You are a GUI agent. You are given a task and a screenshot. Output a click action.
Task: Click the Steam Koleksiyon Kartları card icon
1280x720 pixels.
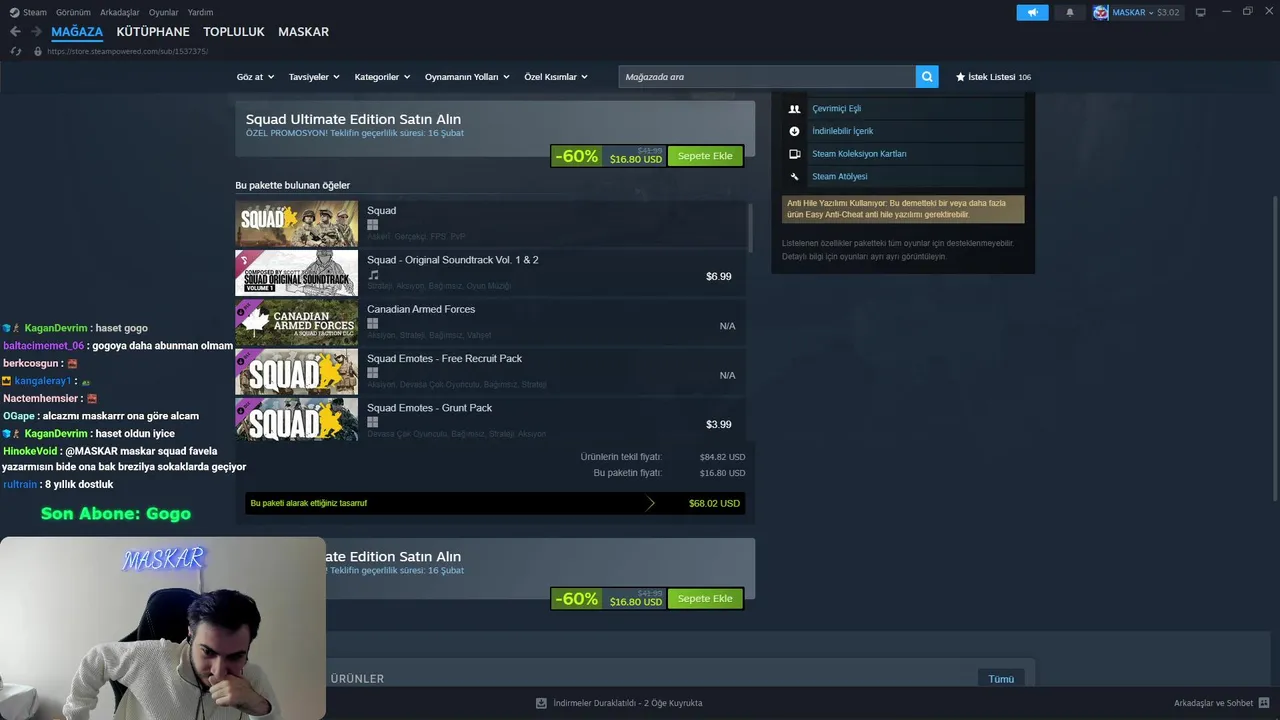pyautogui.click(x=794, y=154)
